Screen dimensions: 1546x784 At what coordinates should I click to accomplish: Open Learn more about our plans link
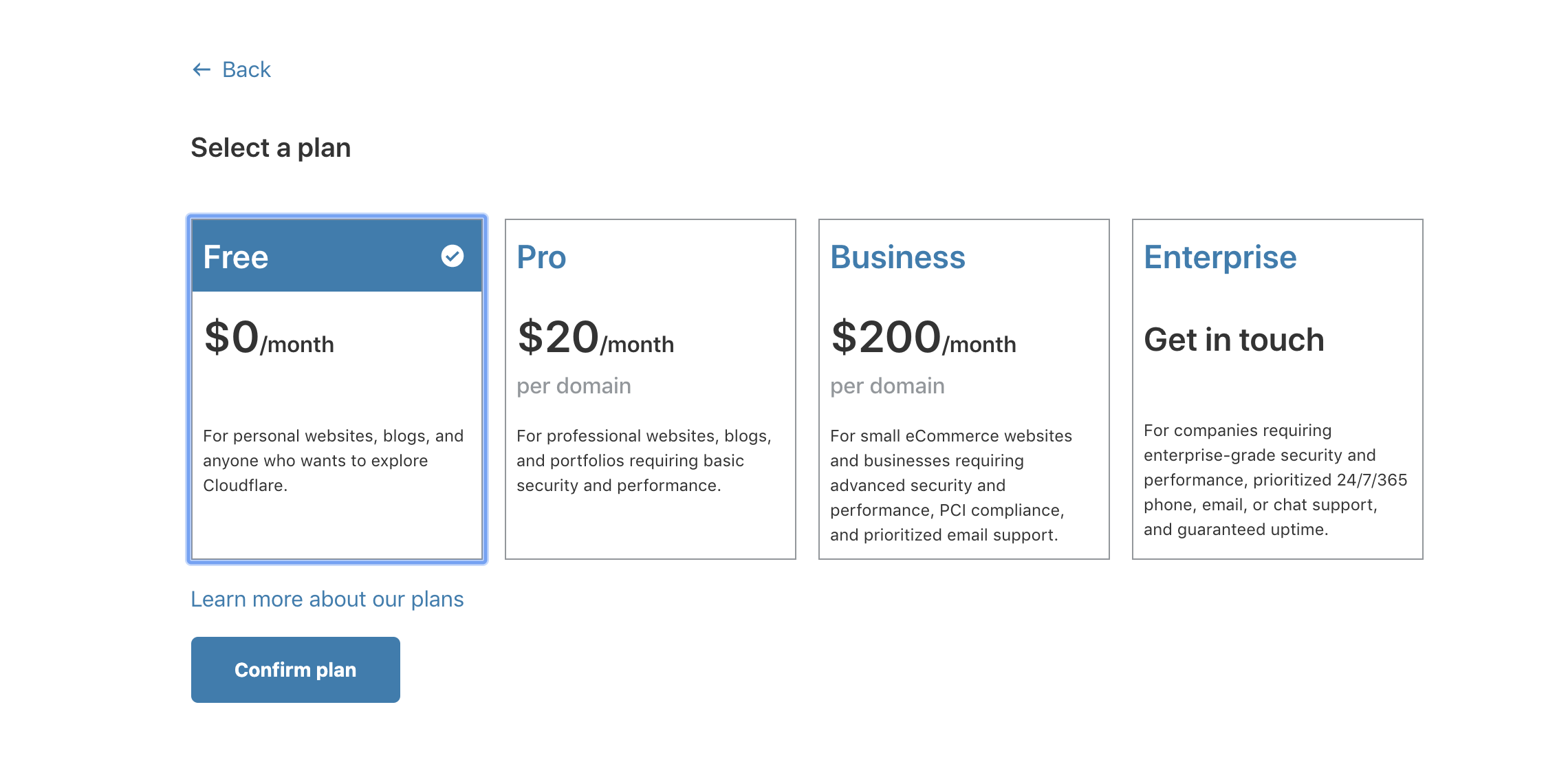(327, 599)
